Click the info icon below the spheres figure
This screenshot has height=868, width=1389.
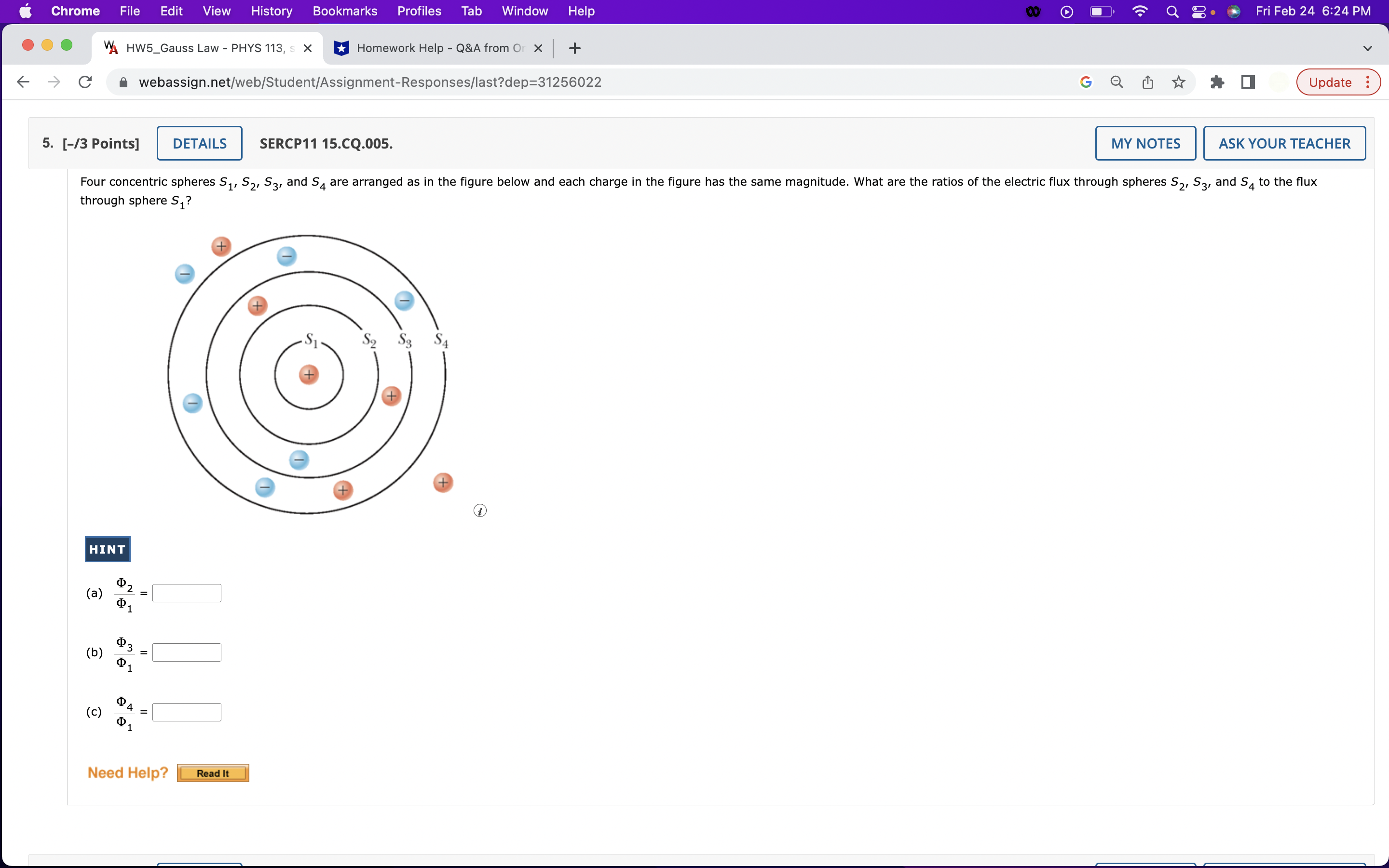pos(480,510)
